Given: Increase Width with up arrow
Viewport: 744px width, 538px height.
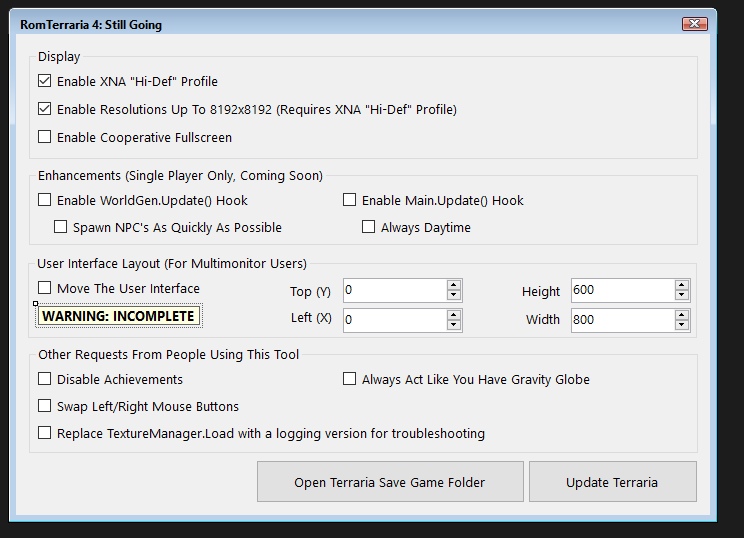Looking at the screenshot, I should (x=682, y=315).
